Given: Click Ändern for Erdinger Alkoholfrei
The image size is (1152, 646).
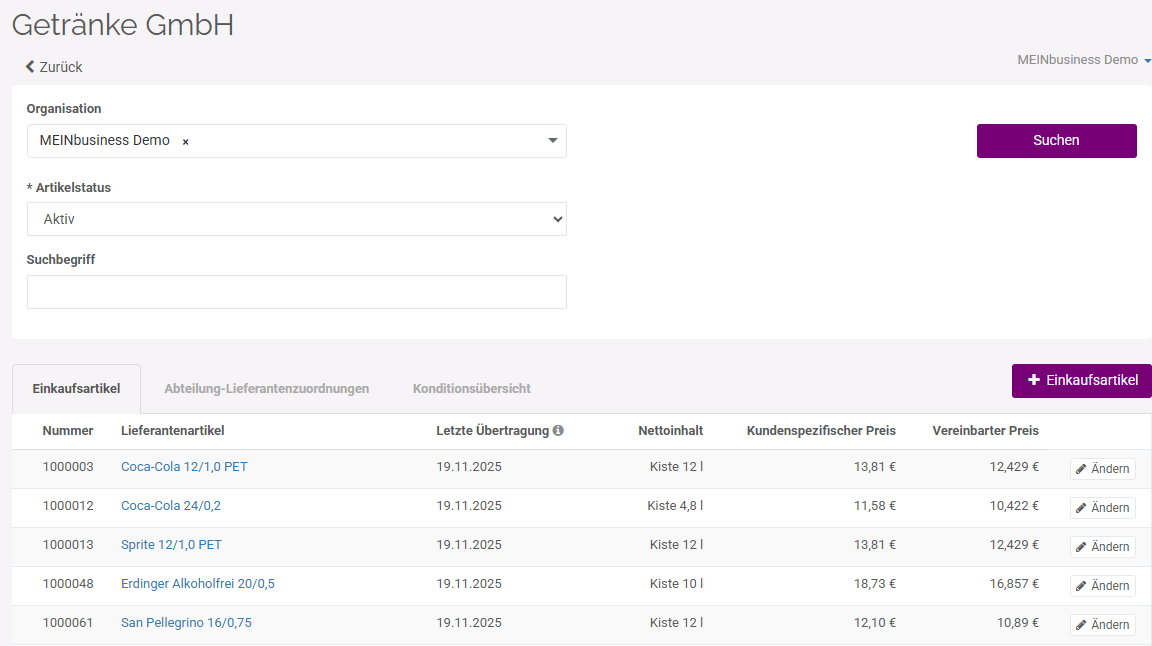Looking at the screenshot, I should (x=1103, y=586).
